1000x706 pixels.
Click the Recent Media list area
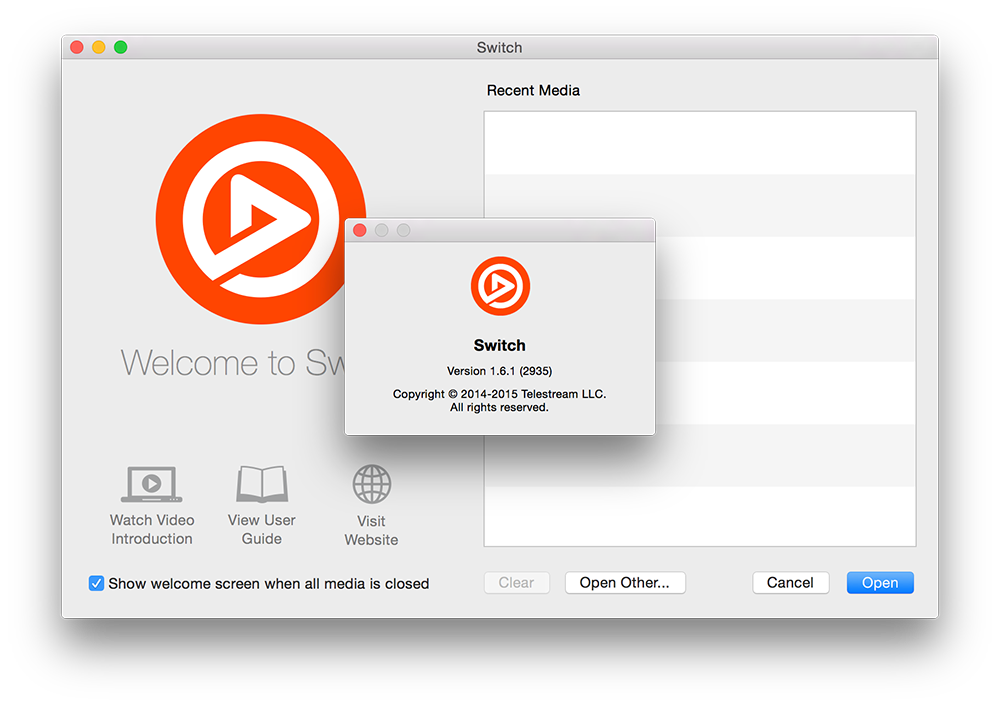click(x=700, y=328)
